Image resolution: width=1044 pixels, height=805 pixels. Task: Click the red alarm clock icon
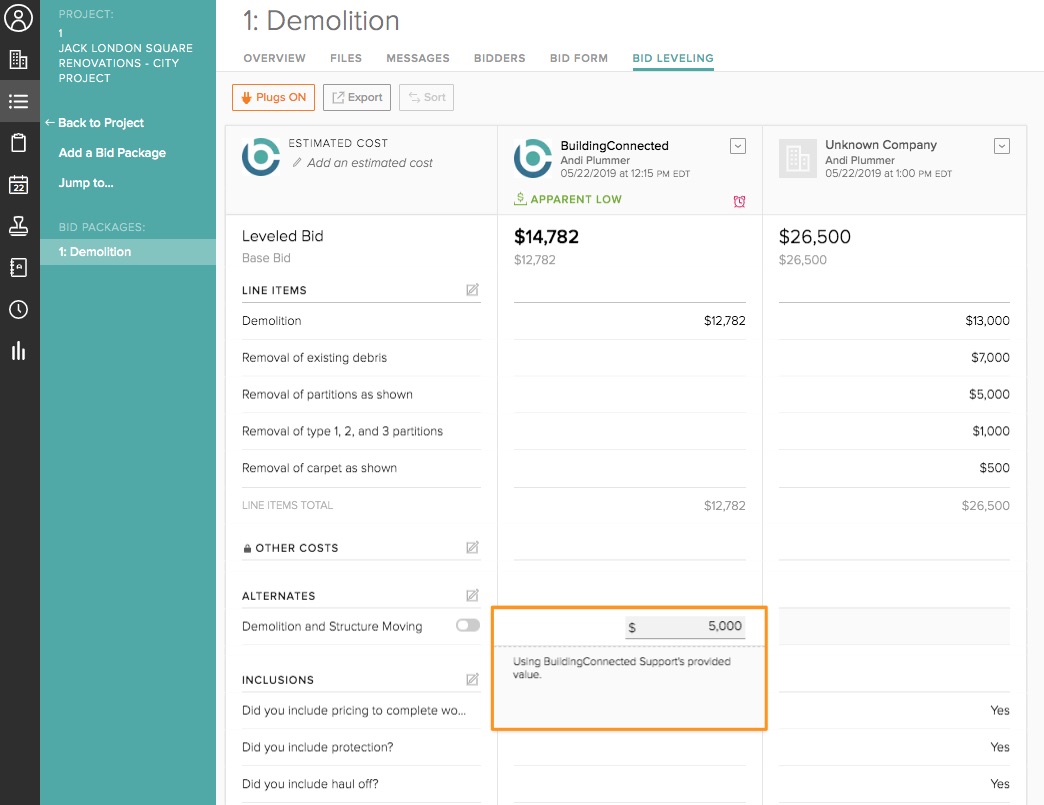pos(739,201)
